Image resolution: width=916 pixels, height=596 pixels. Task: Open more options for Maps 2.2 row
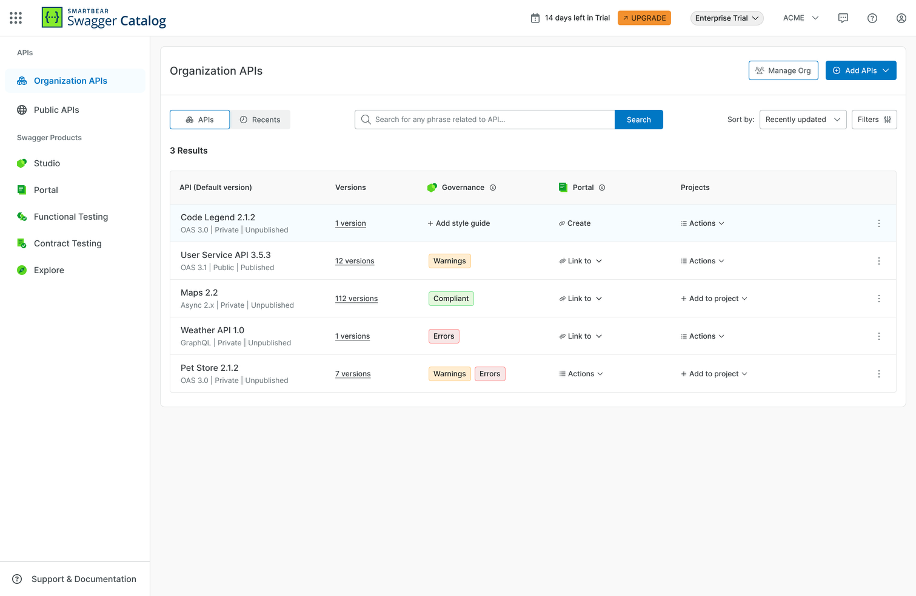pyautogui.click(x=879, y=299)
